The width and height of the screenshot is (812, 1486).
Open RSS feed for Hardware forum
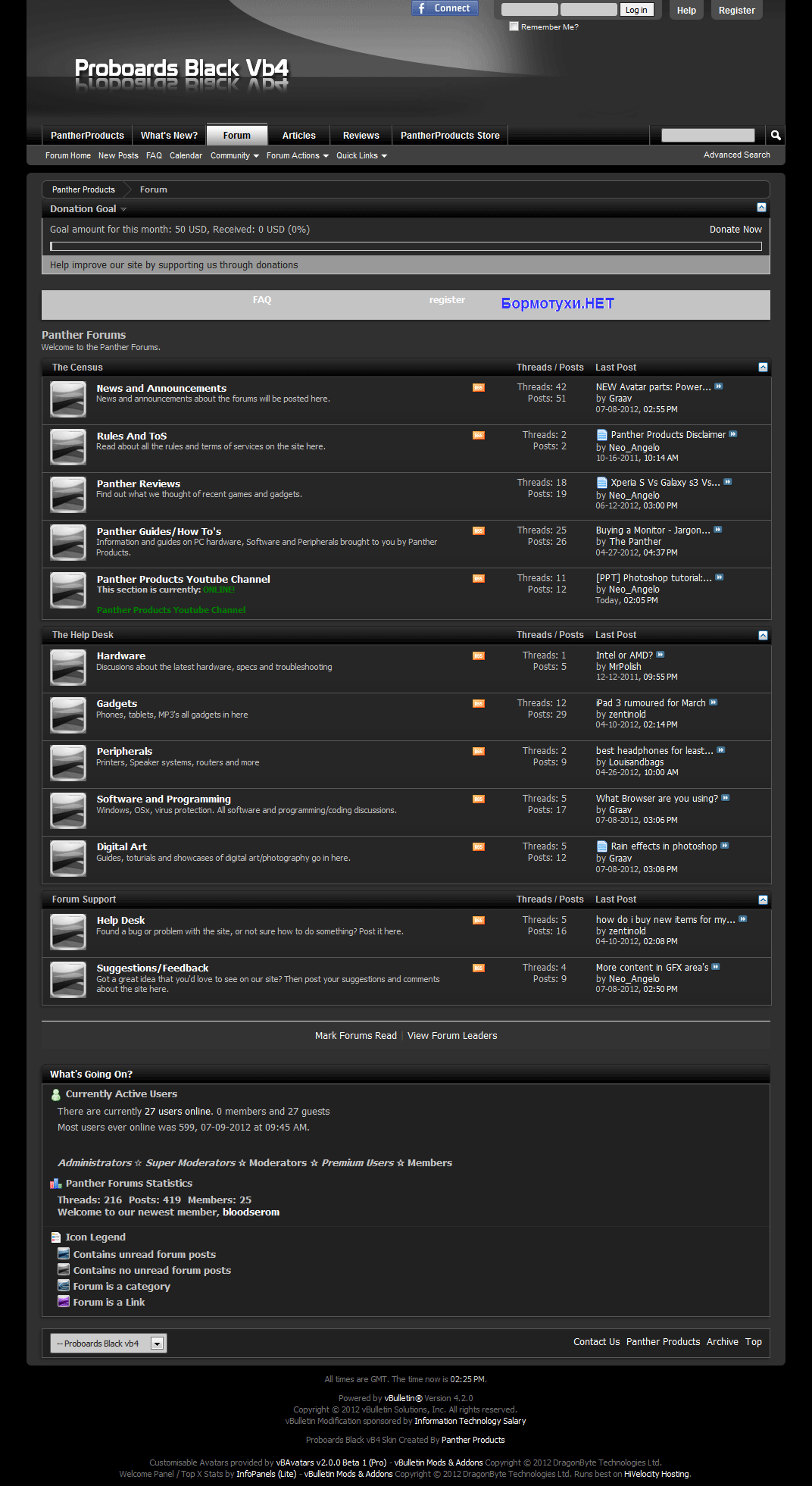tap(479, 655)
